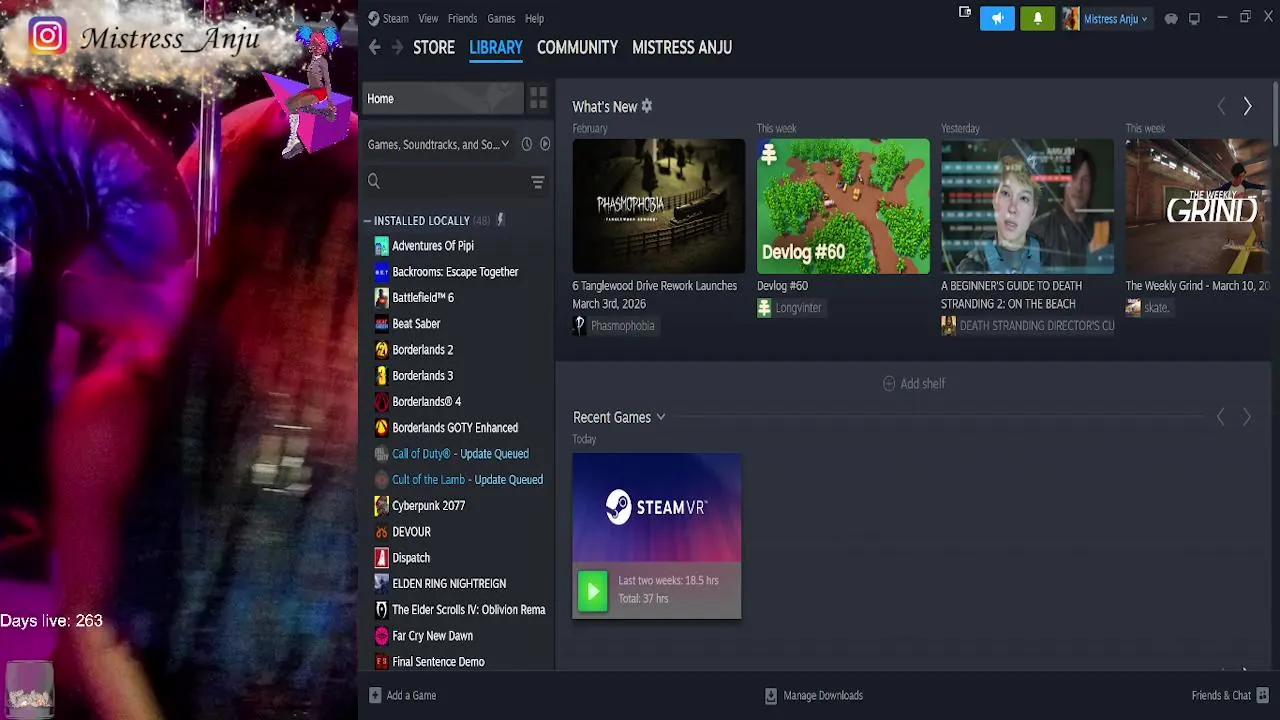
Task: Collapse the Installed Locally category
Action: click(x=367, y=220)
